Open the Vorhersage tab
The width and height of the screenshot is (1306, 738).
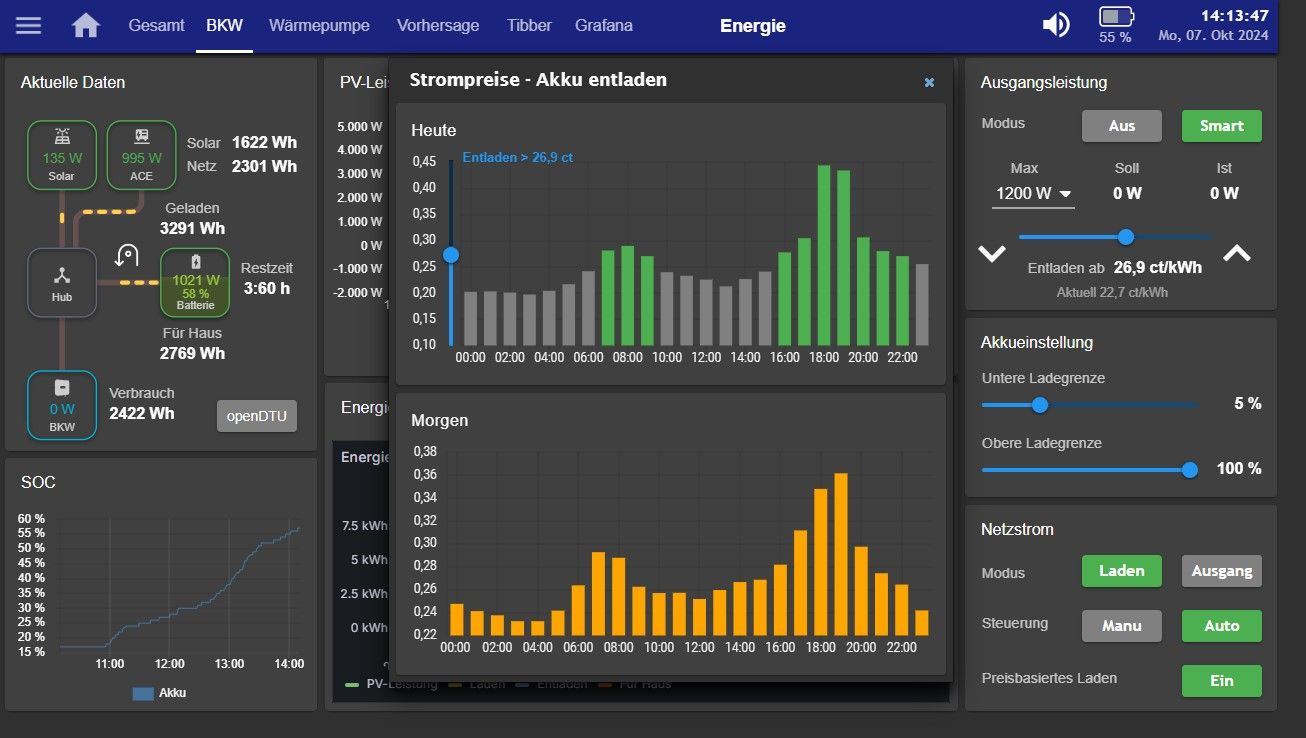coord(438,26)
